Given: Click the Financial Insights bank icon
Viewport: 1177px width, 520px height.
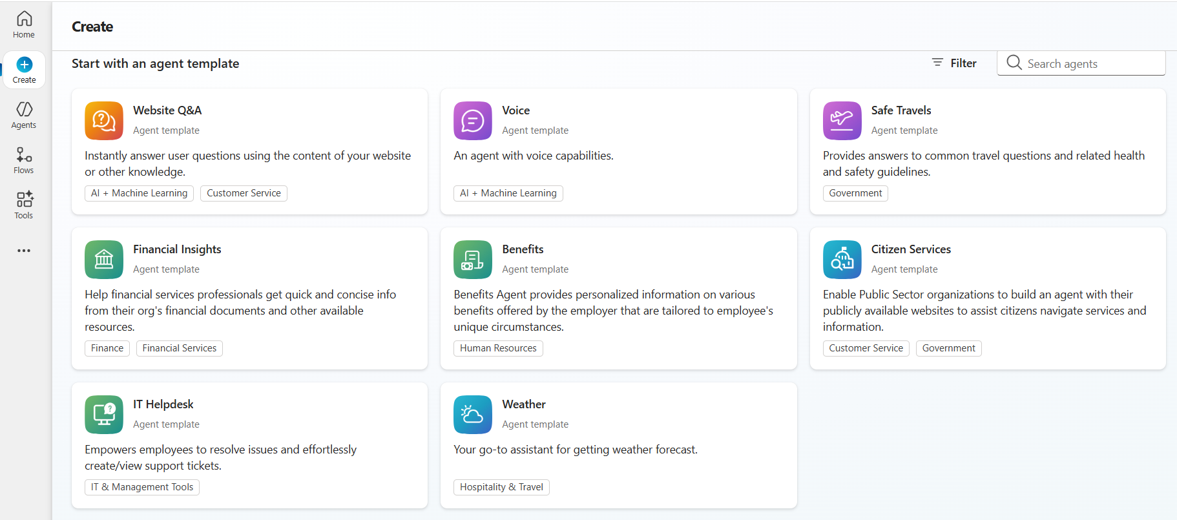Looking at the screenshot, I should (x=104, y=259).
